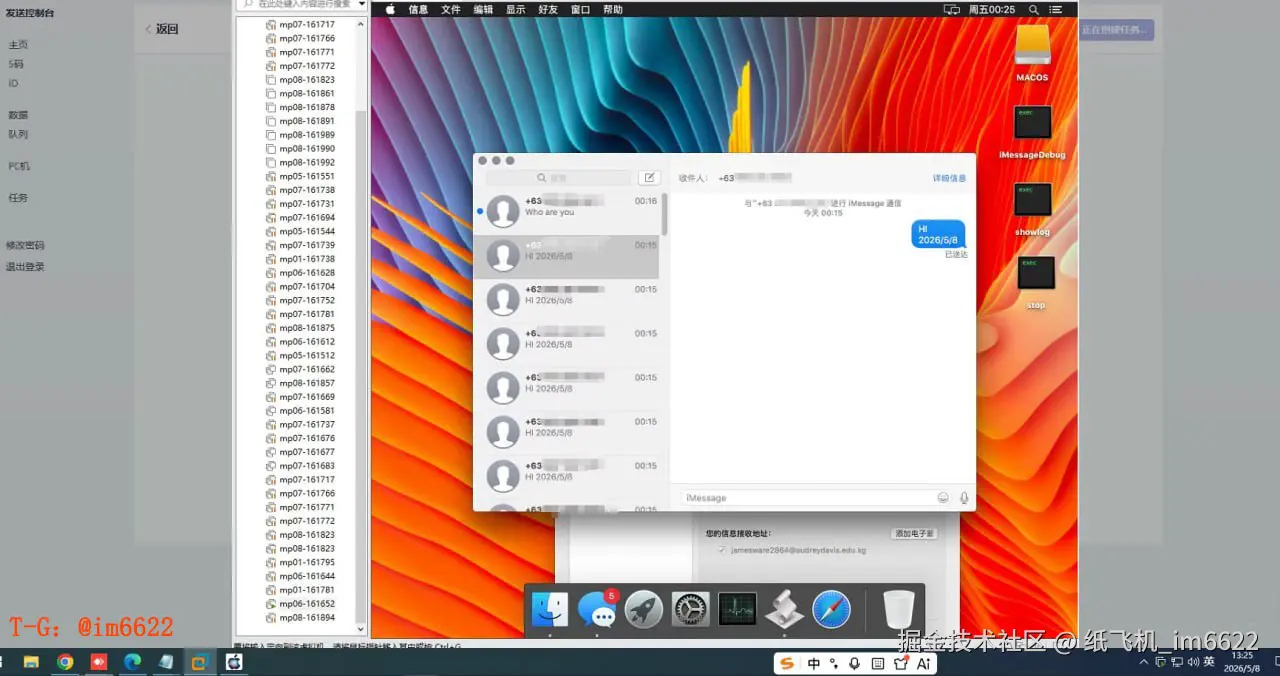Compose a new message with pencil icon
Viewport: 1280px width, 676px height.
[649, 178]
